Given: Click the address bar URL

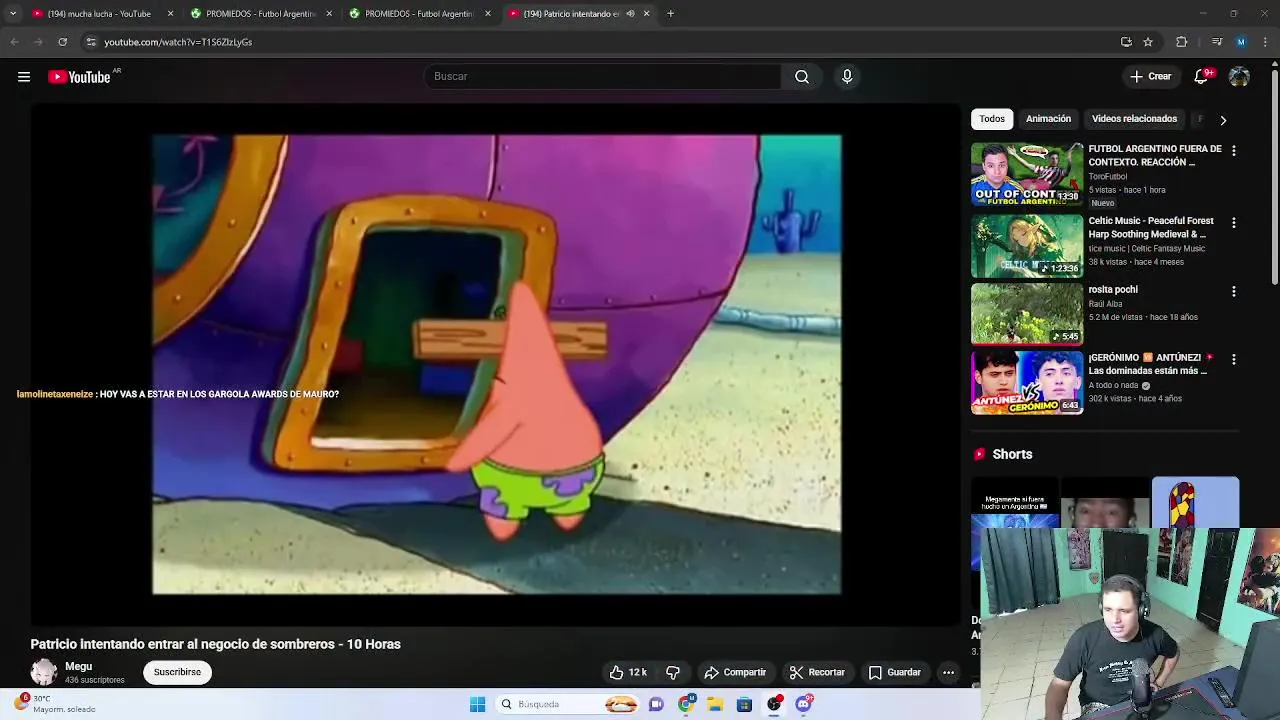Looking at the screenshot, I should tap(178, 42).
